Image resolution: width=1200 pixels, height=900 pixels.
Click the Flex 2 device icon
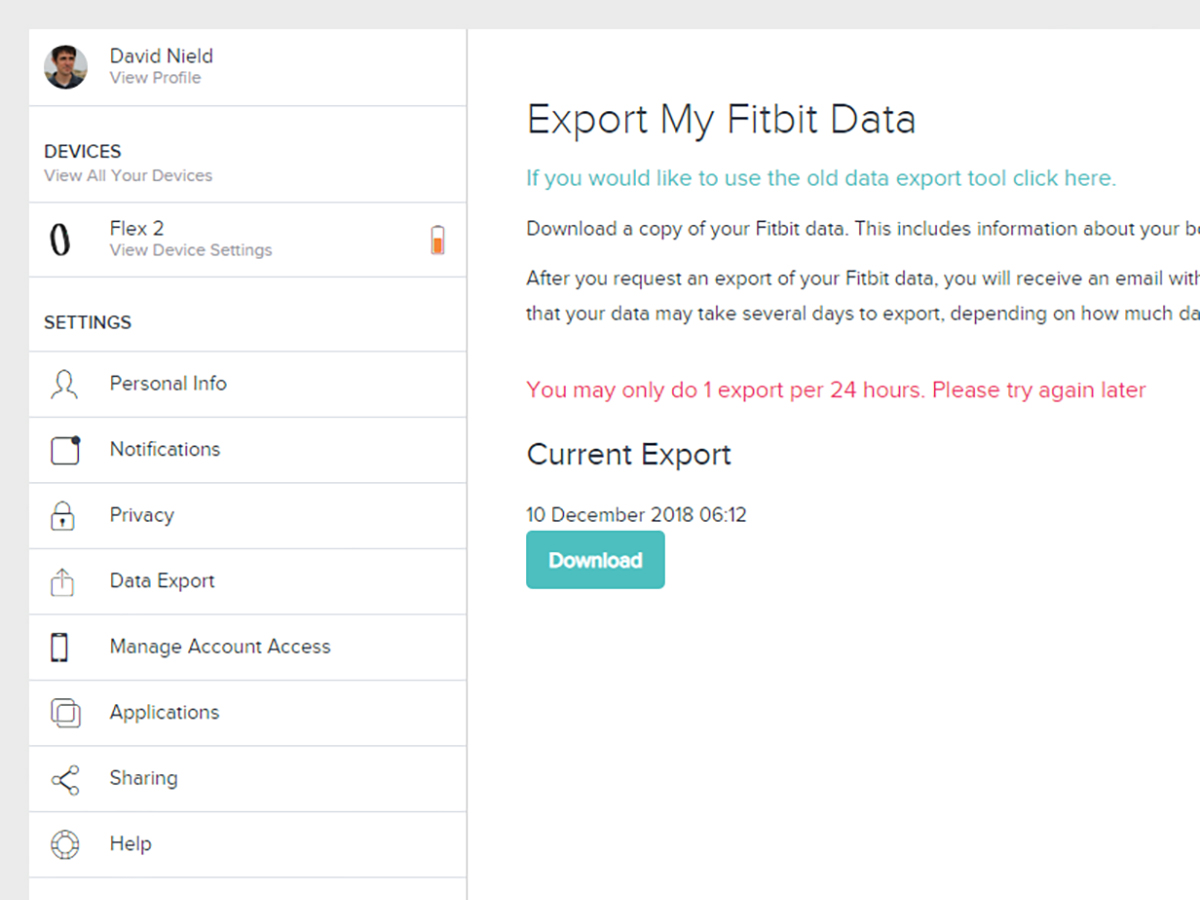click(x=60, y=238)
